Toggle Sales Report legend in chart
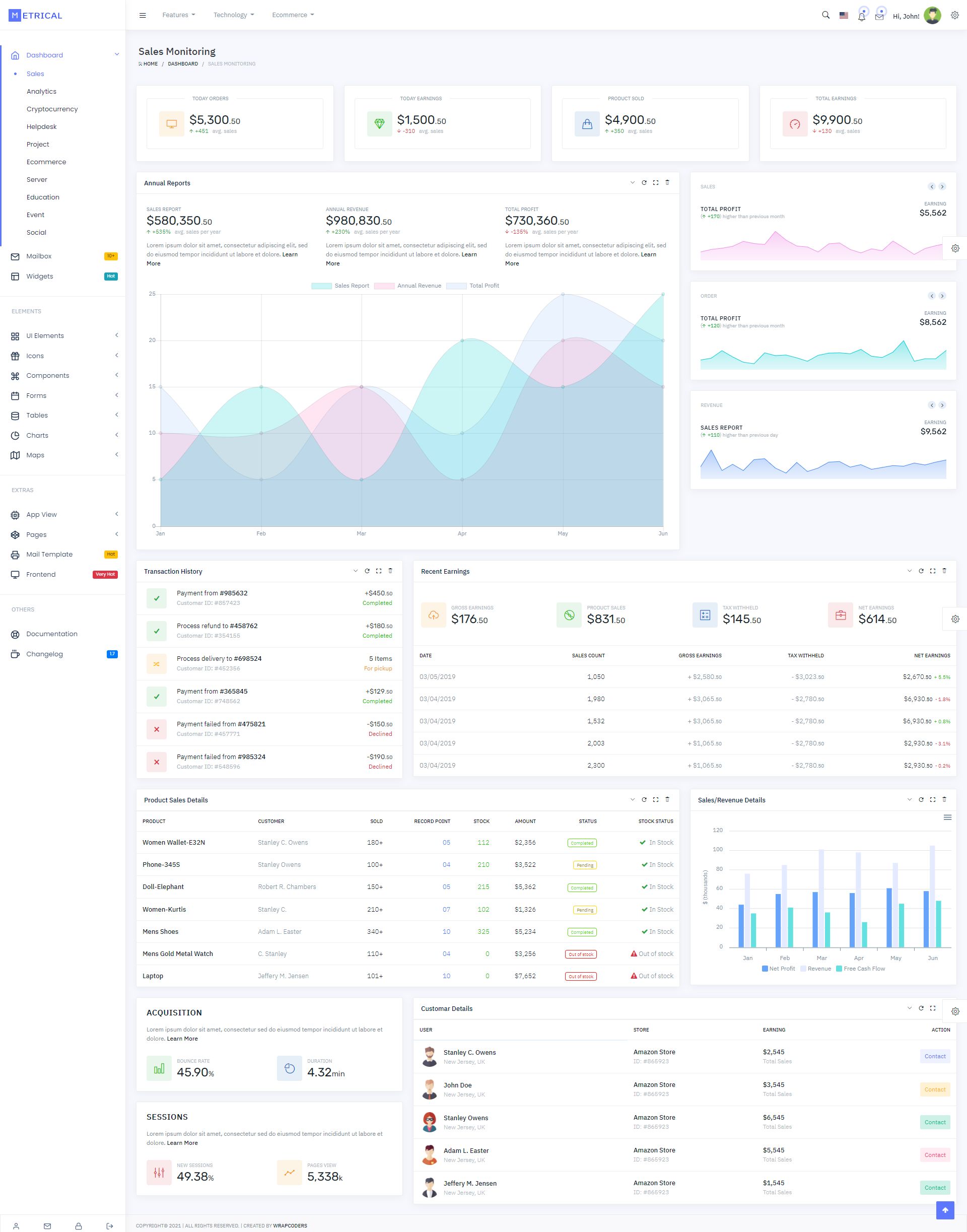 coord(340,286)
